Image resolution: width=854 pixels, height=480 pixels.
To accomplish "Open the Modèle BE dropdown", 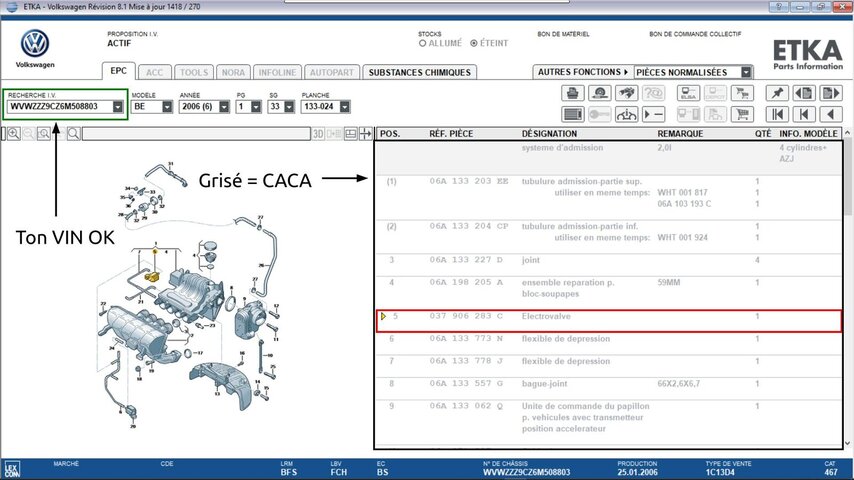I will point(167,107).
